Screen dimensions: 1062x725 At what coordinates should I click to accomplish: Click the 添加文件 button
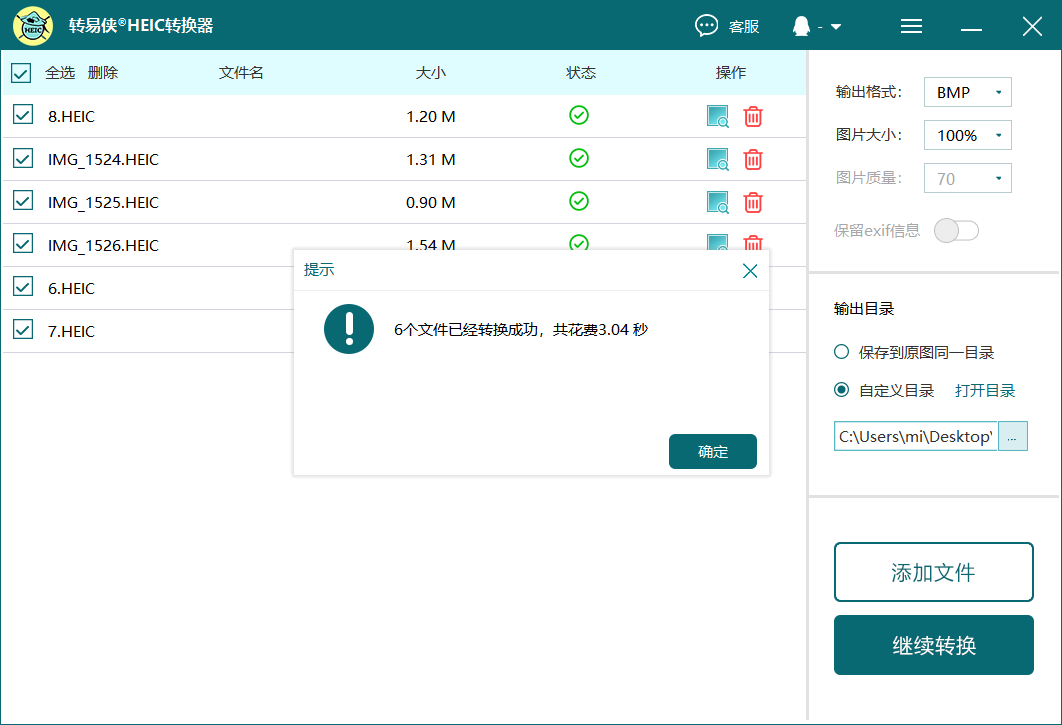point(933,572)
